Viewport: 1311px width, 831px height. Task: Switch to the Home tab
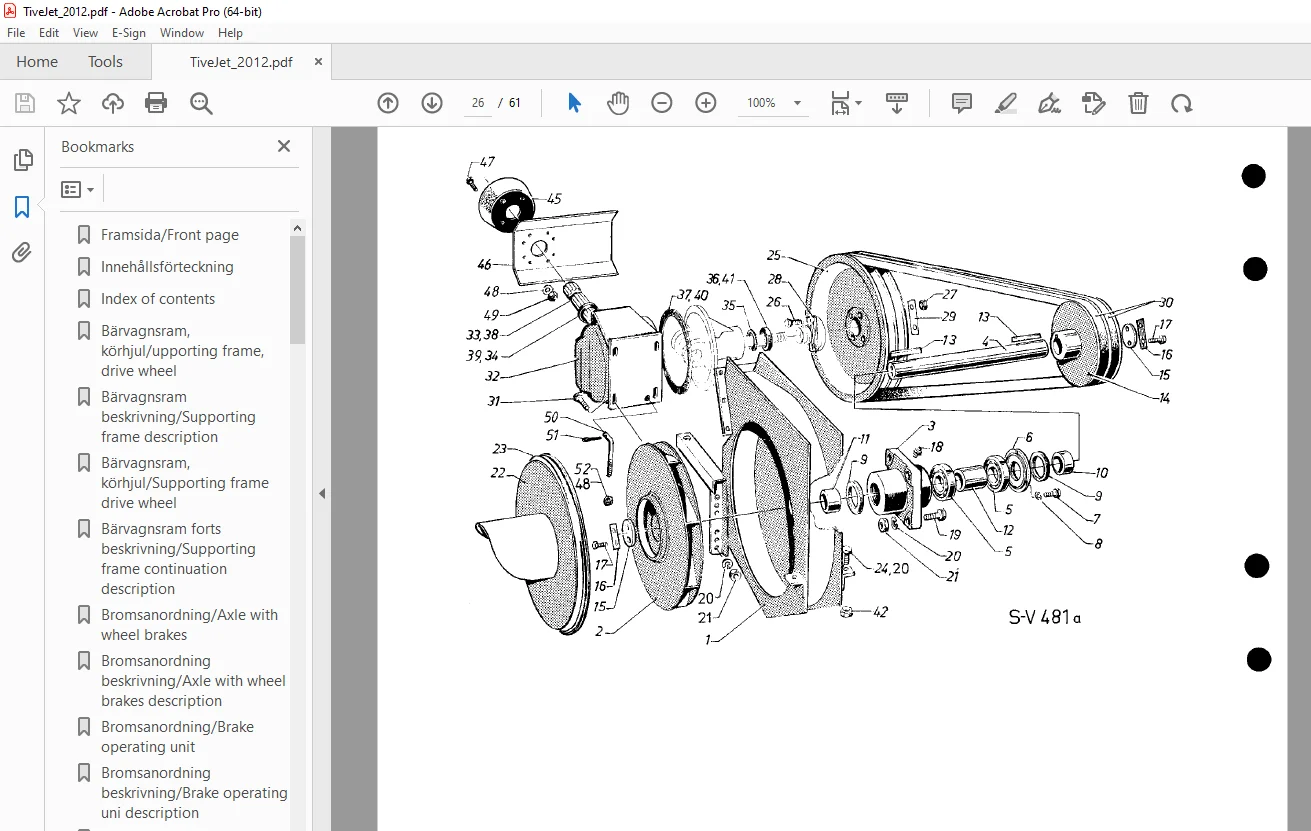(x=37, y=62)
